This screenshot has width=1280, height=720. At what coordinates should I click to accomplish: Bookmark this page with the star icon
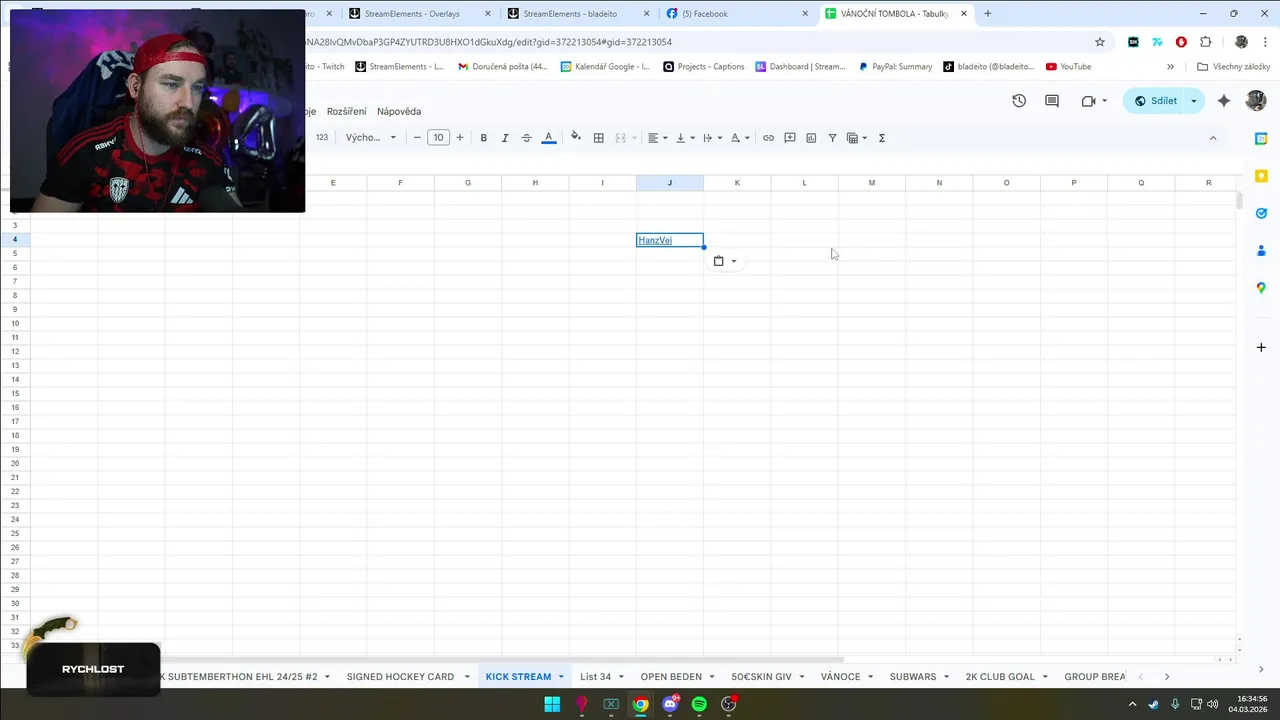pyautogui.click(x=1100, y=42)
